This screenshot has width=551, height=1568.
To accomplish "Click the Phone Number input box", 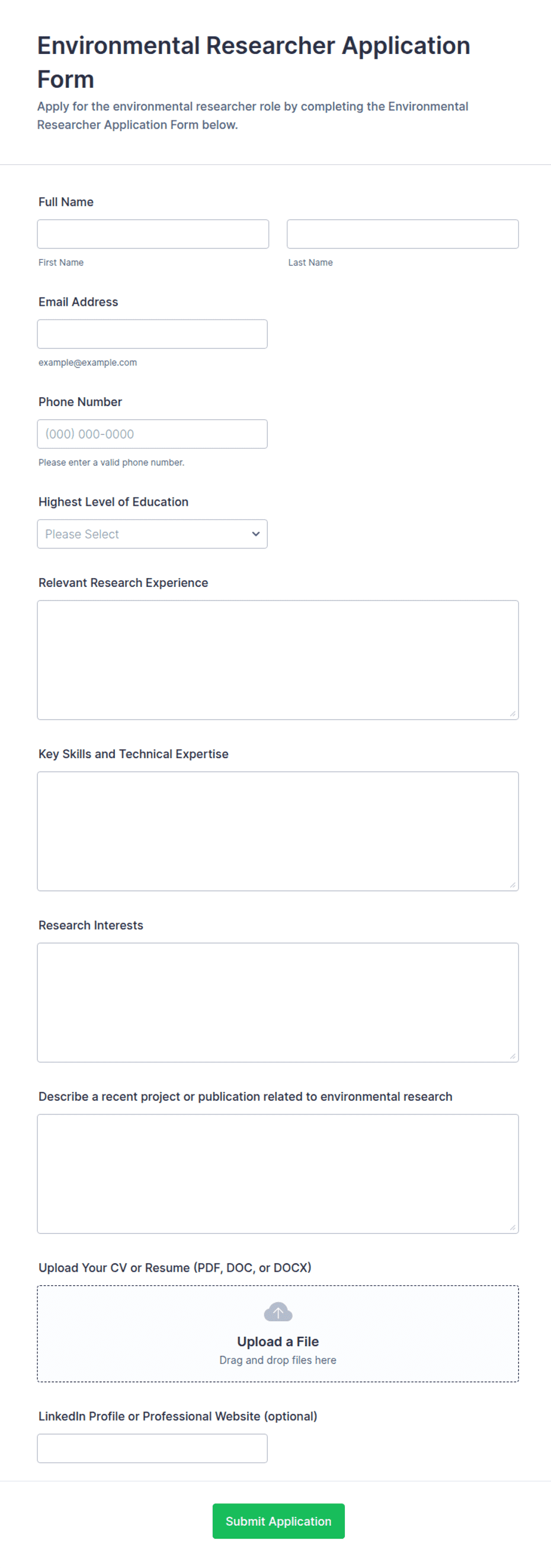I will (152, 434).
